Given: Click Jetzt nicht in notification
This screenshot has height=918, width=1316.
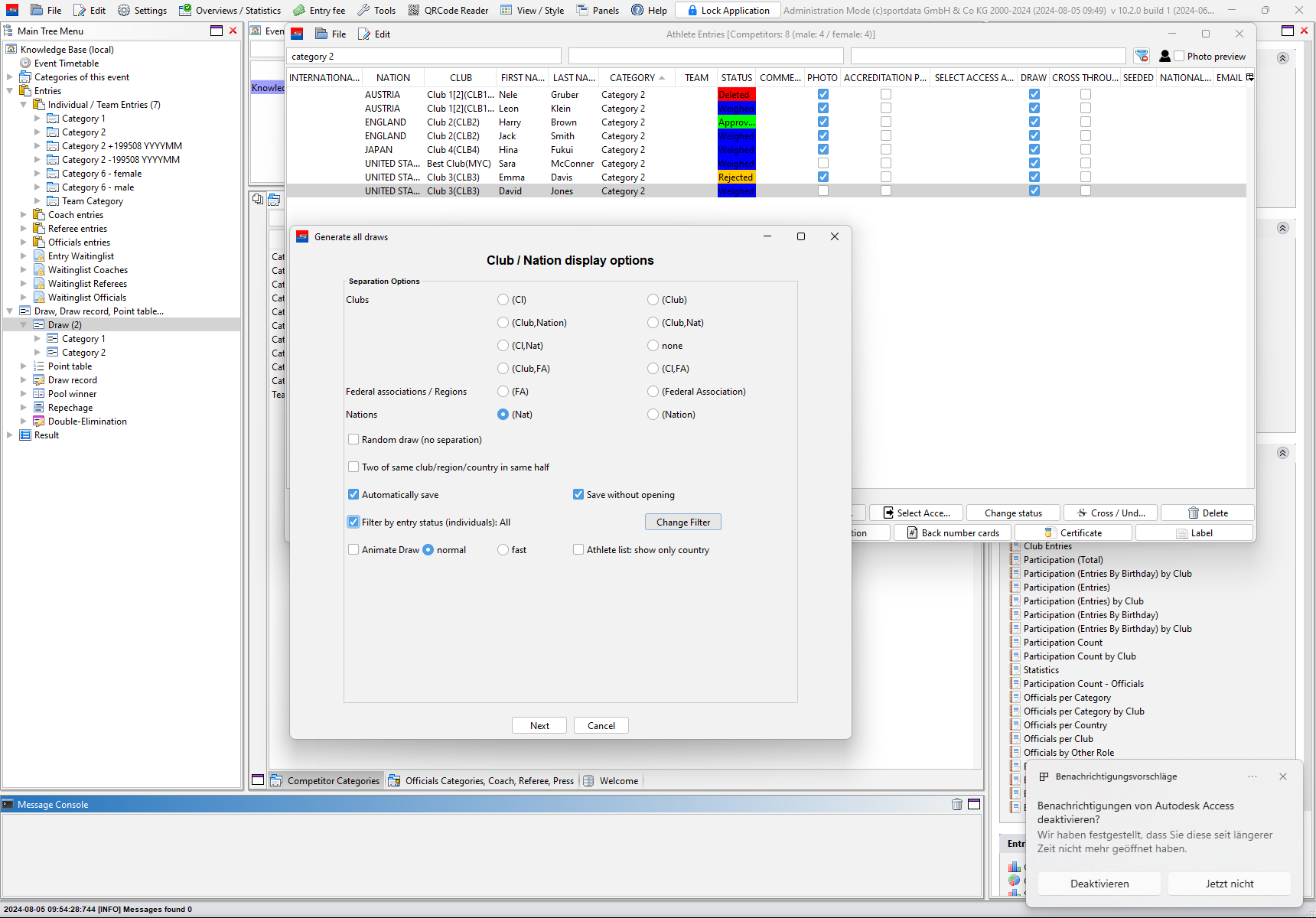Looking at the screenshot, I should point(1230,884).
